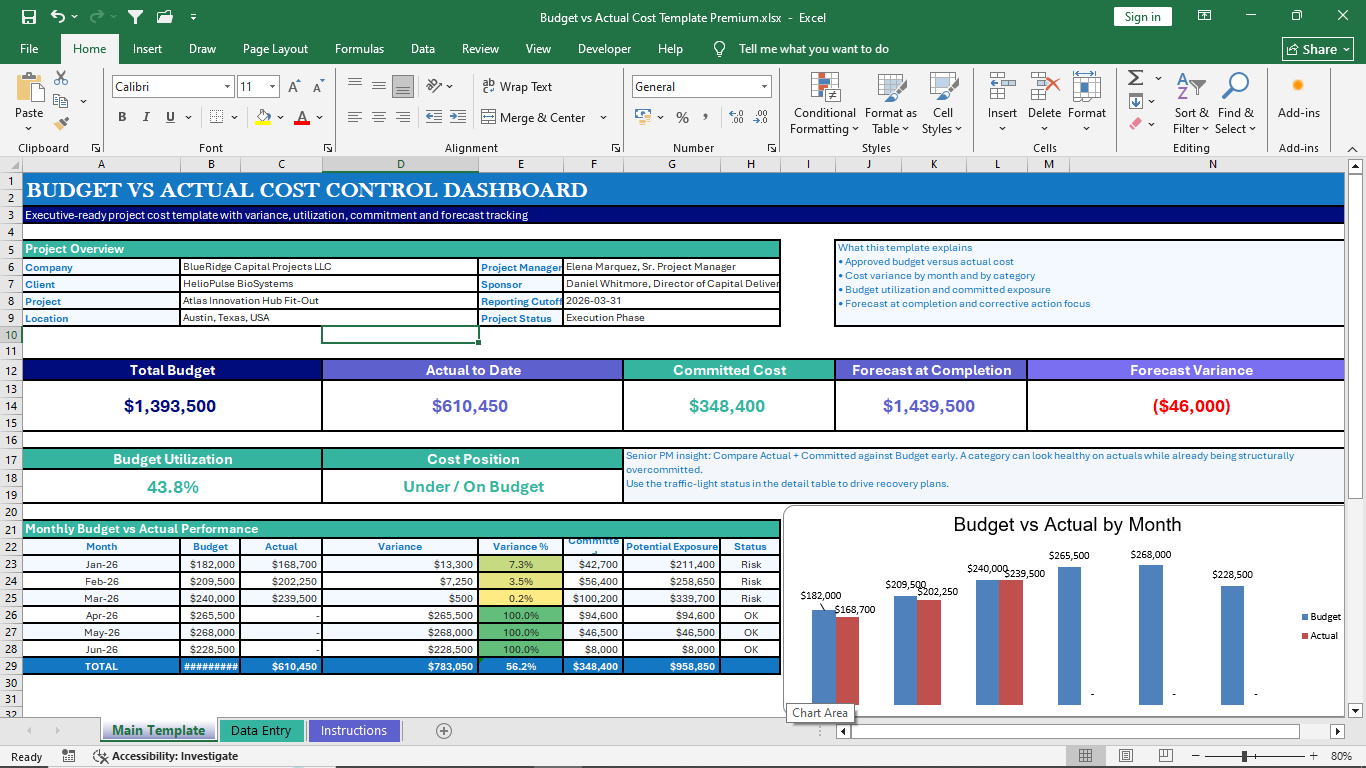This screenshot has height=768, width=1366.
Task: Apply yellow fill color bucket
Action: 263,117
